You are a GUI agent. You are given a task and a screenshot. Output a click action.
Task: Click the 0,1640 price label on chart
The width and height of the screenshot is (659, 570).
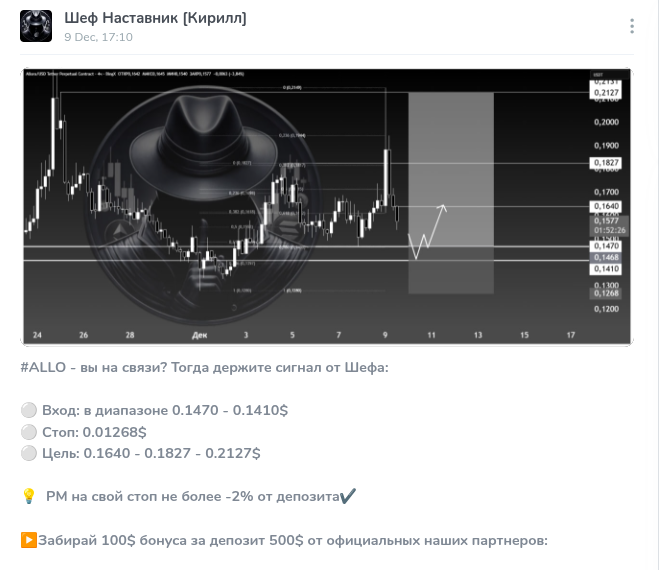[x=606, y=206]
